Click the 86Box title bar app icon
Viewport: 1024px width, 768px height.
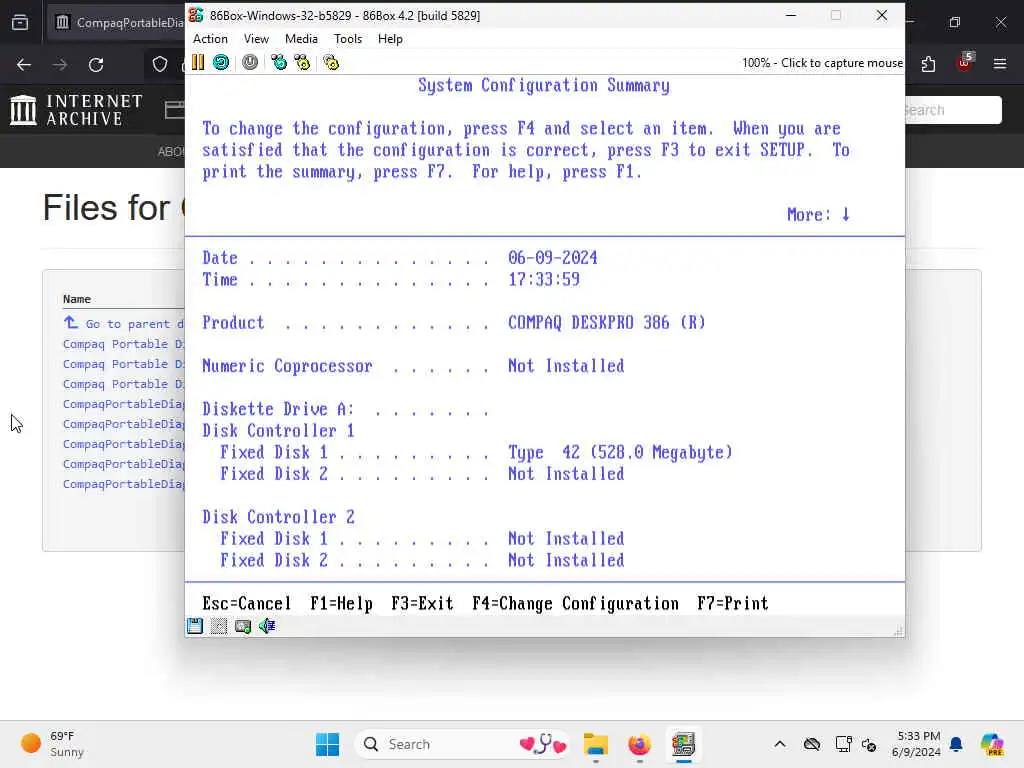[x=196, y=15]
